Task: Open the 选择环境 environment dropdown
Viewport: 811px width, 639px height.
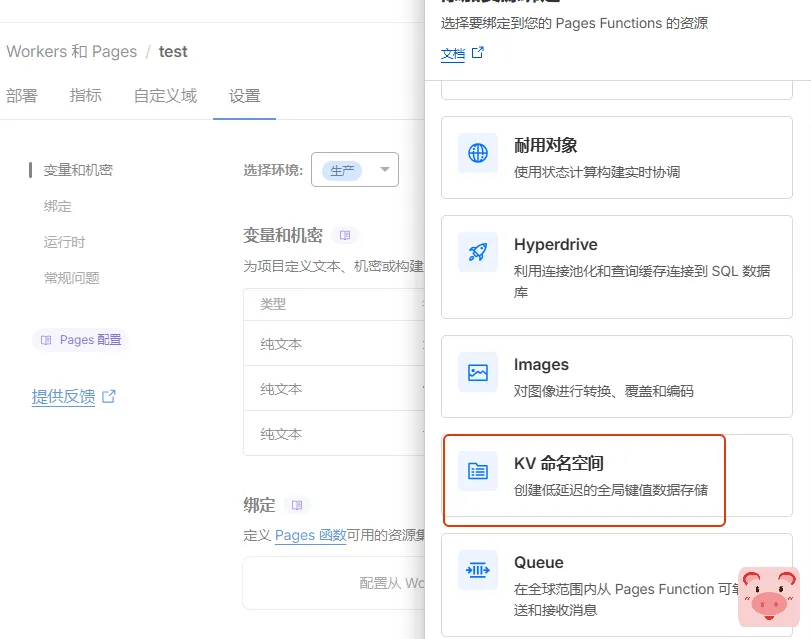Action: pyautogui.click(x=355, y=170)
